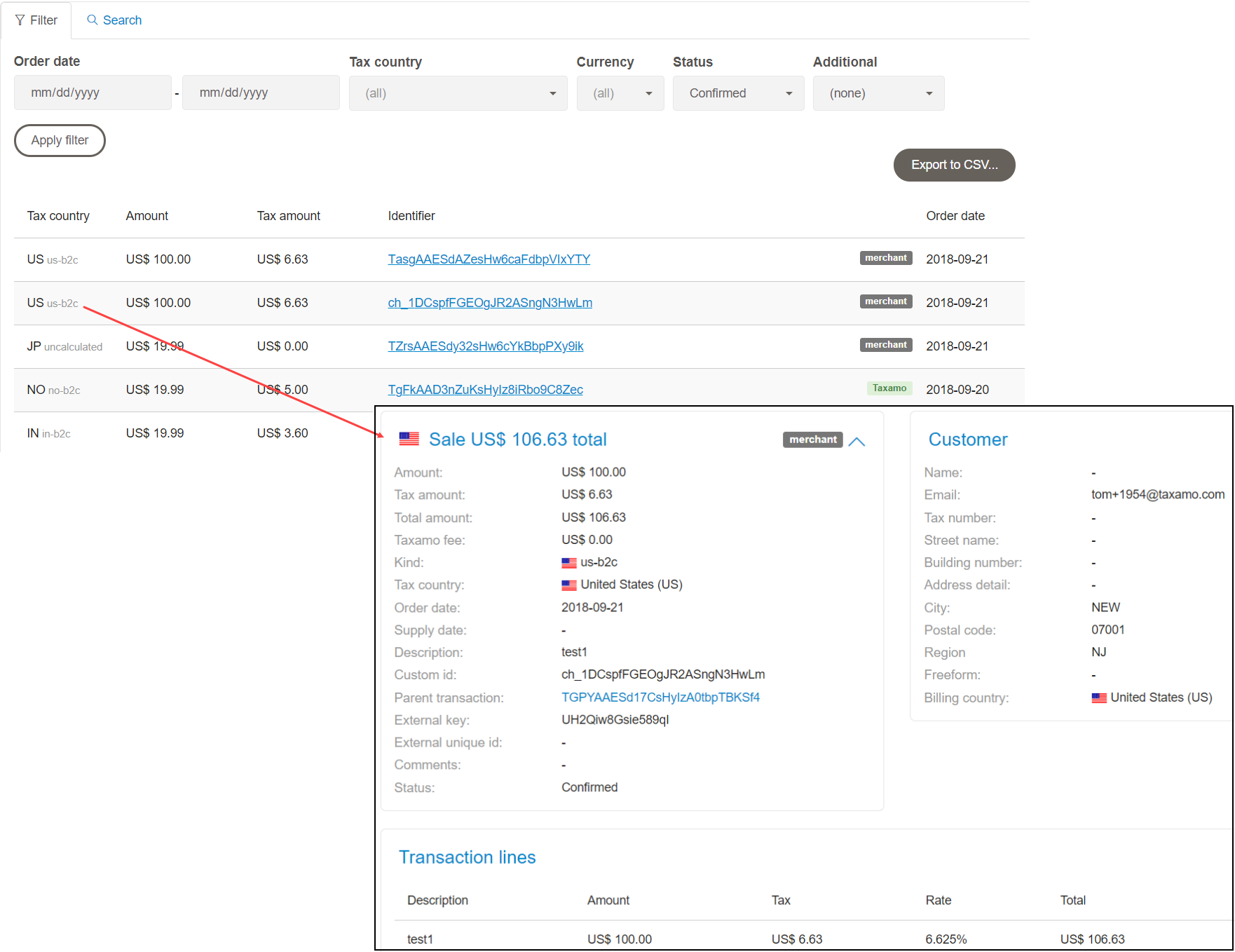Click Export to CSV button
This screenshot has height=952, width=1235.
pos(954,165)
